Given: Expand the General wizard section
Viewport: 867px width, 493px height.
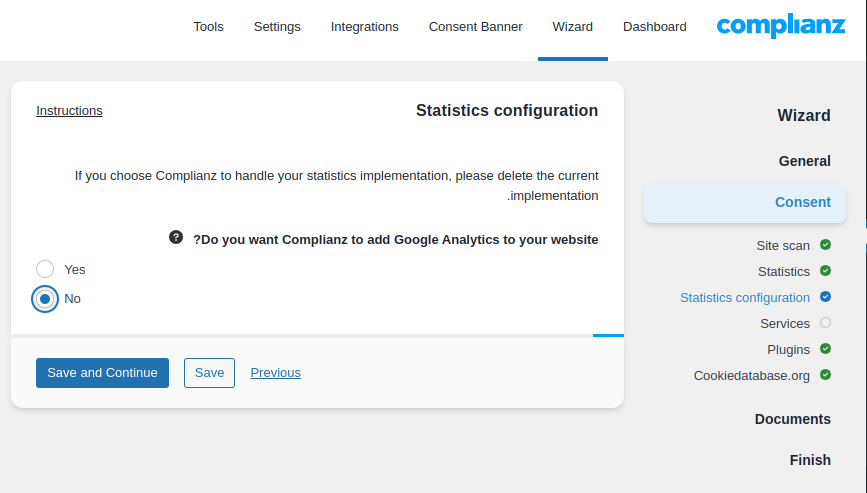Looking at the screenshot, I should [804, 161].
